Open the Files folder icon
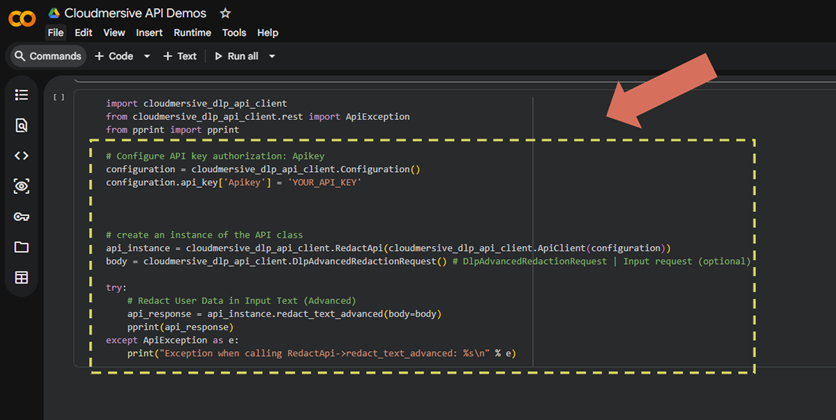836x420 pixels. 21,247
